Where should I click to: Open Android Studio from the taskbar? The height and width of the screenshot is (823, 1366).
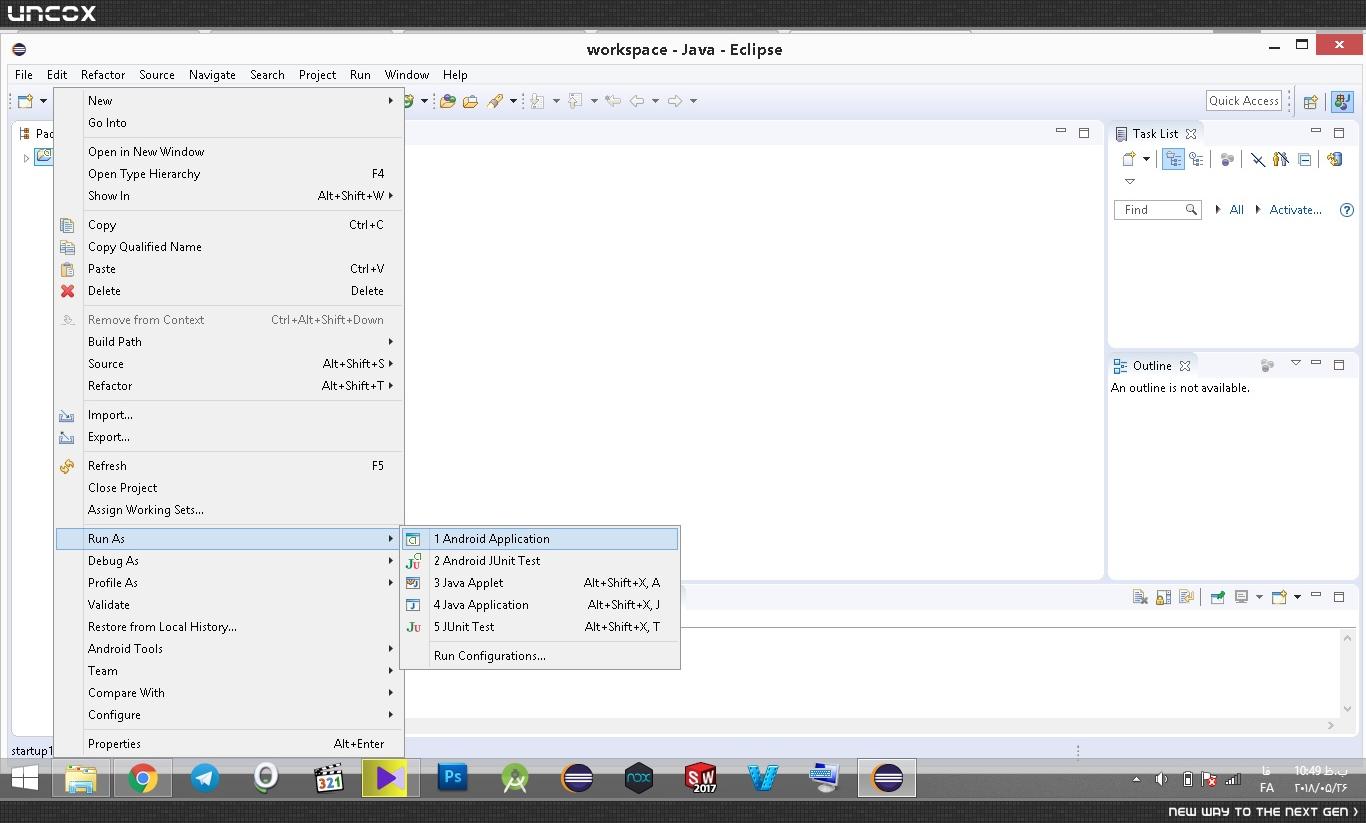[x=515, y=778]
